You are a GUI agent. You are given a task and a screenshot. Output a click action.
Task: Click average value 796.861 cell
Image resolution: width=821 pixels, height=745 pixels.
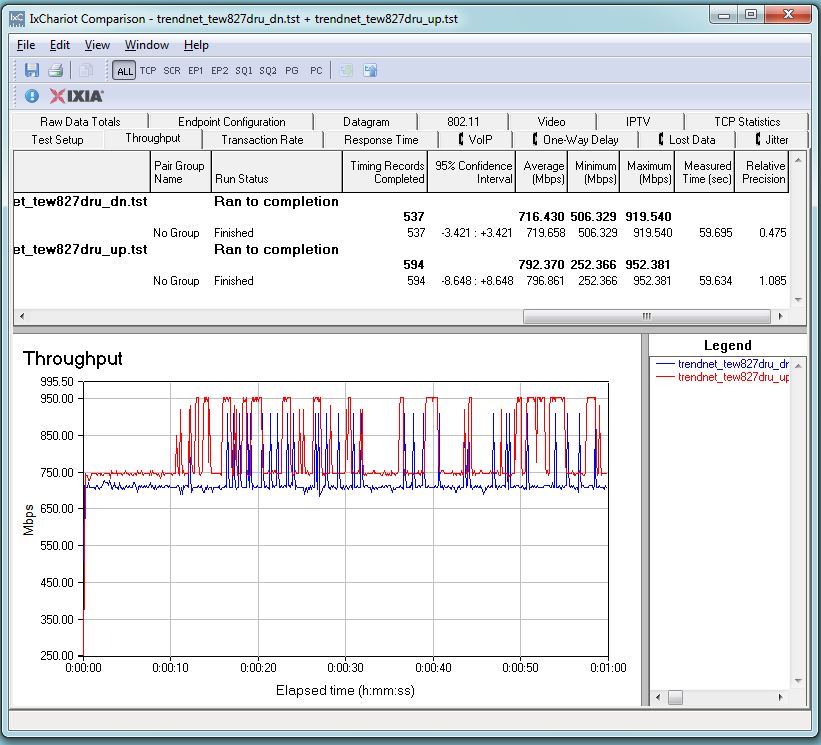tap(545, 281)
